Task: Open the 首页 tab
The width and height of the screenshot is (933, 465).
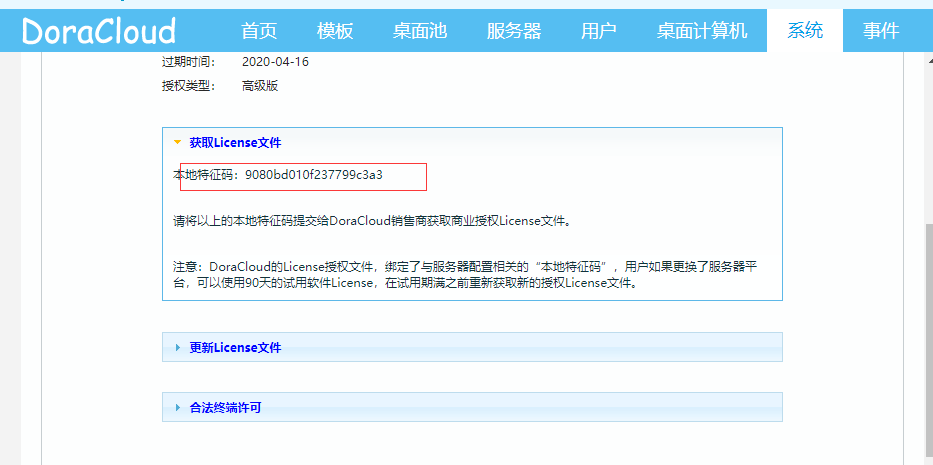Action: point(259,30)
